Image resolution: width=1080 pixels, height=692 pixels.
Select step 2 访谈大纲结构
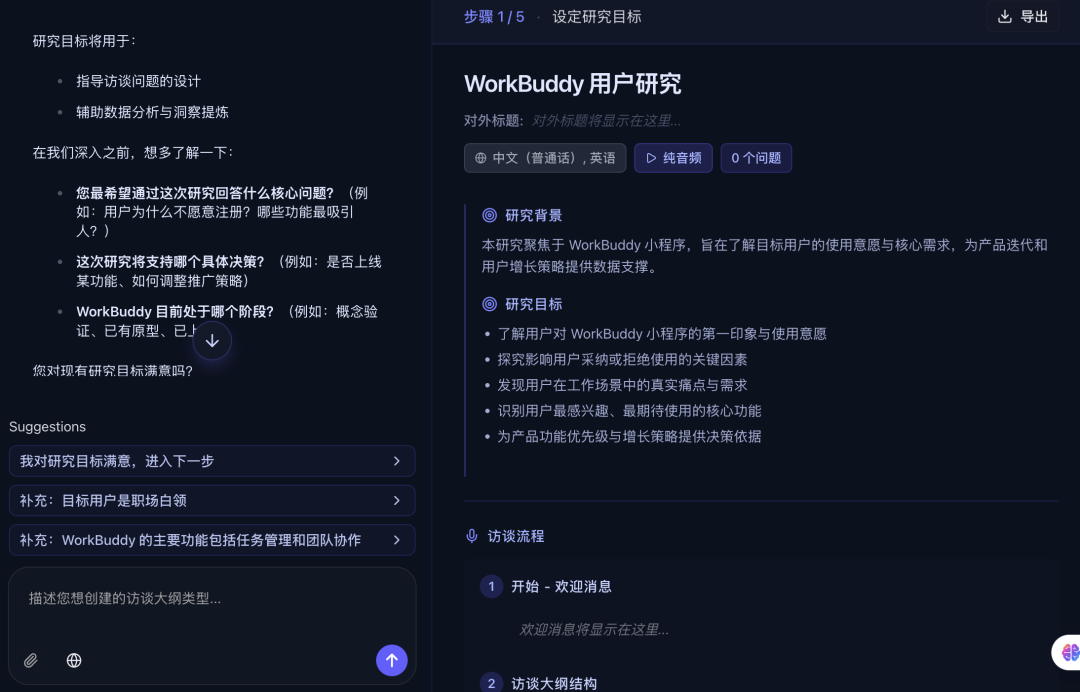[554, 683]
